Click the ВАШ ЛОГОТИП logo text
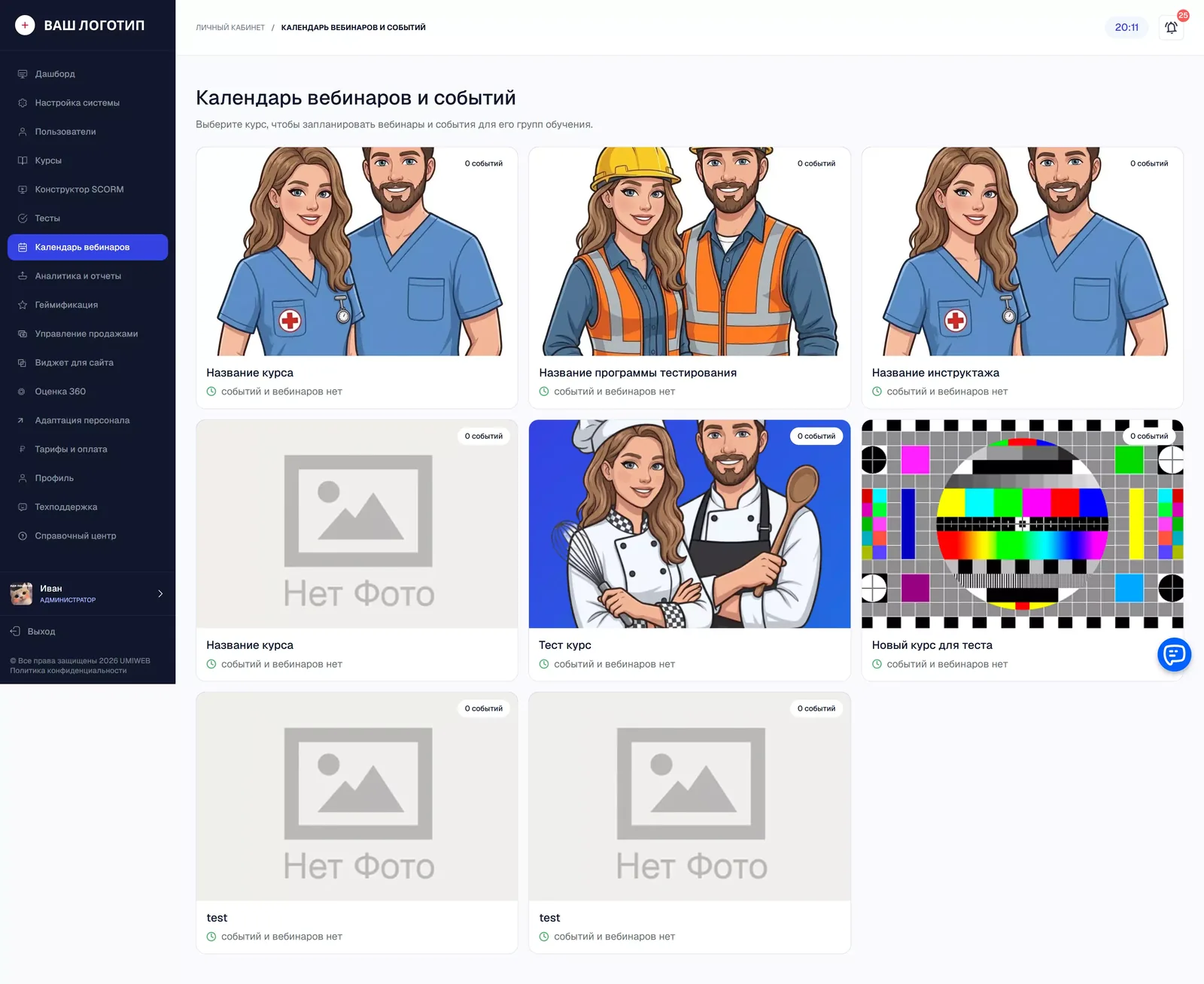This screenshot has height=984, width=1204. tap(94, 26)
